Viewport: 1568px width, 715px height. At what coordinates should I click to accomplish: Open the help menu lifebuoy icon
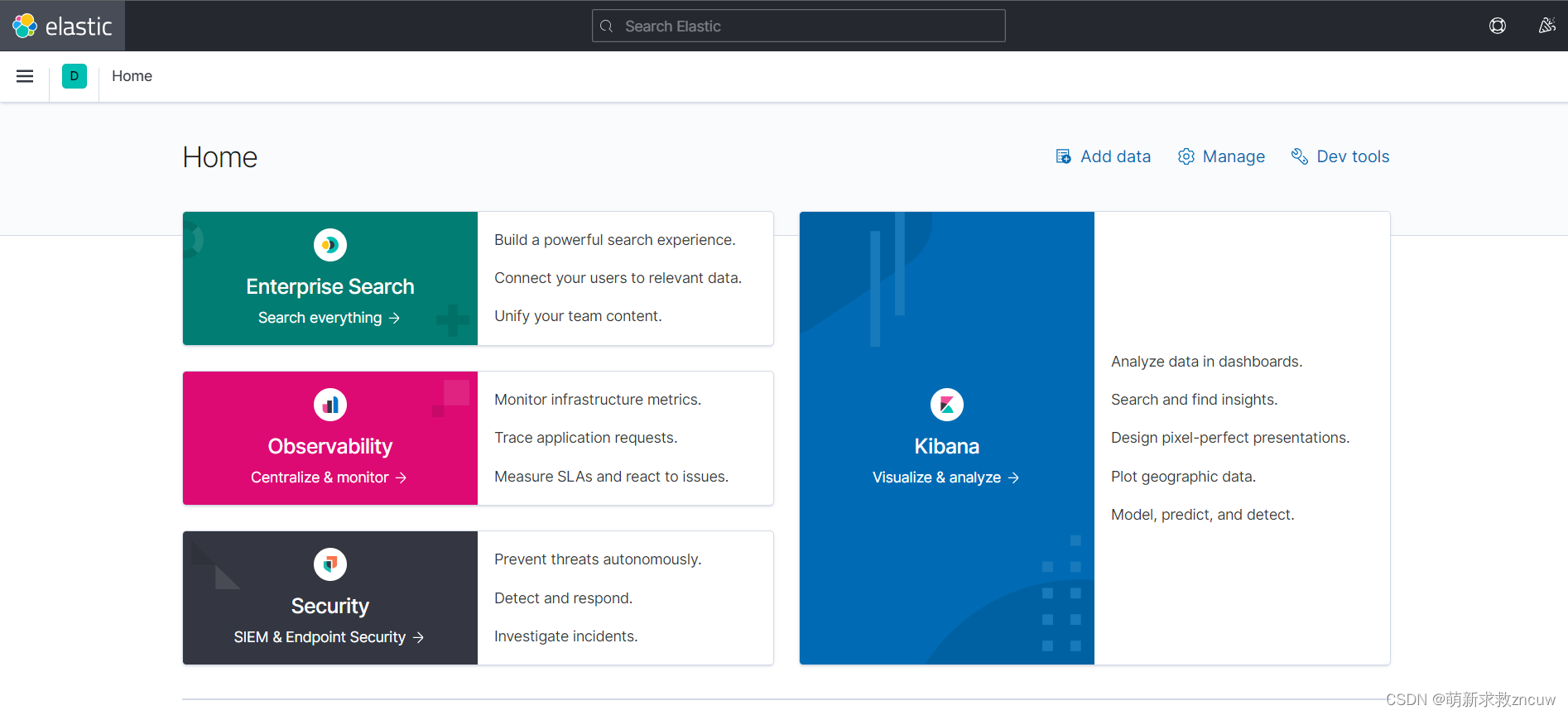coord(1498,26)
